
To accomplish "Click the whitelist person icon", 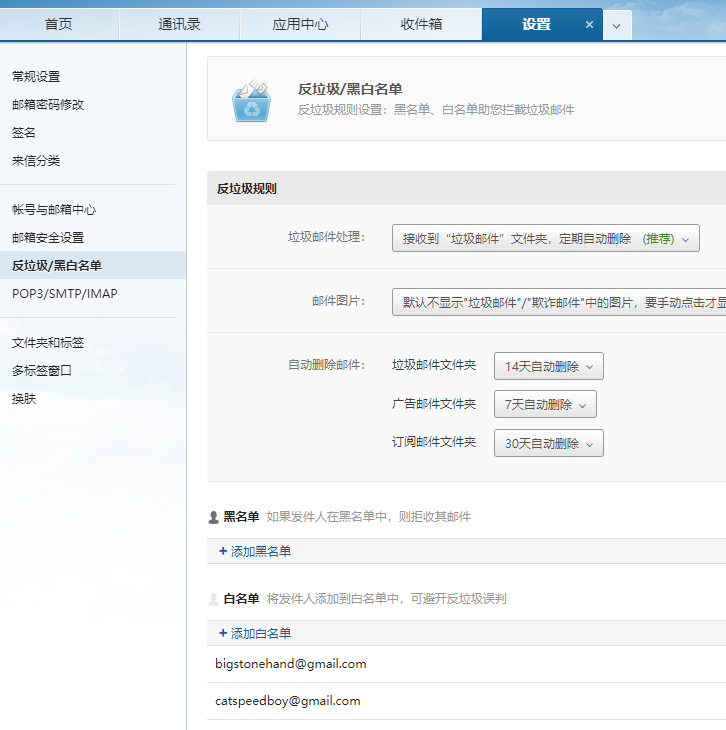I will [x=213, y=599].
